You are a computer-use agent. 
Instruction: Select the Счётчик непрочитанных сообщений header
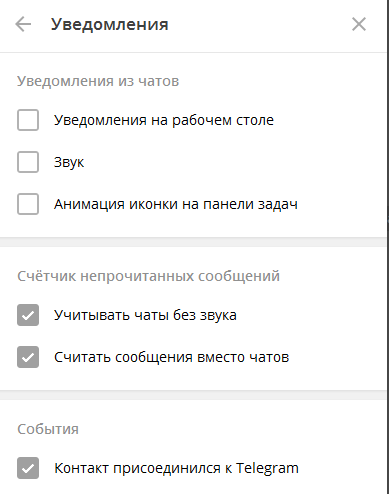coord(148,276)
